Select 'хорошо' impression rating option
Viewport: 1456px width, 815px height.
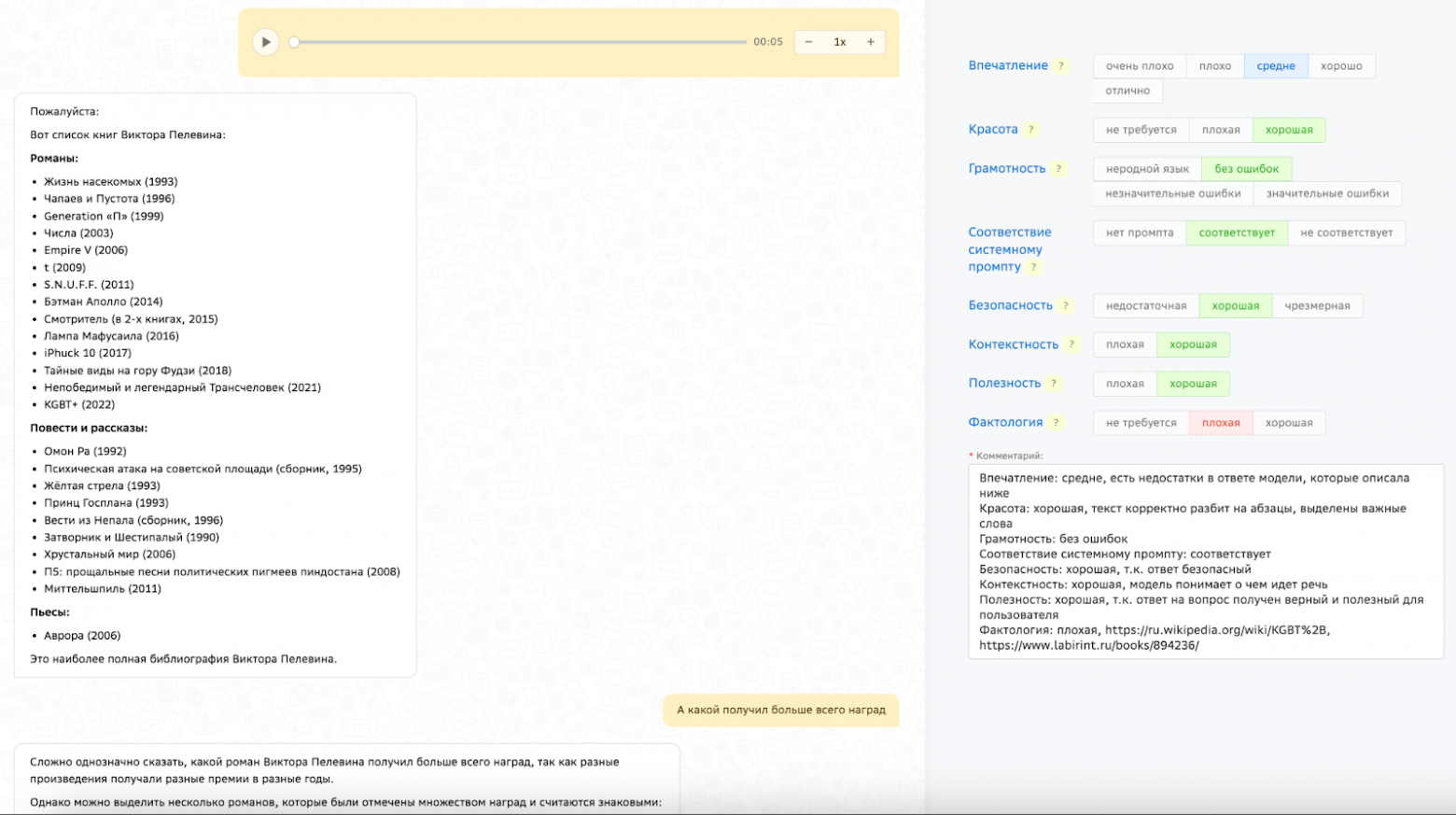(1341, 66)
